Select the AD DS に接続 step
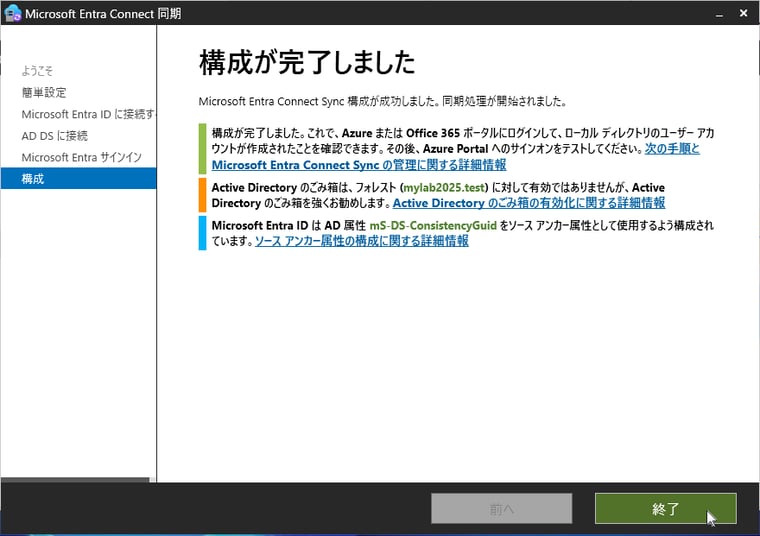Screen dimensions: 760x536 point(55,136)
